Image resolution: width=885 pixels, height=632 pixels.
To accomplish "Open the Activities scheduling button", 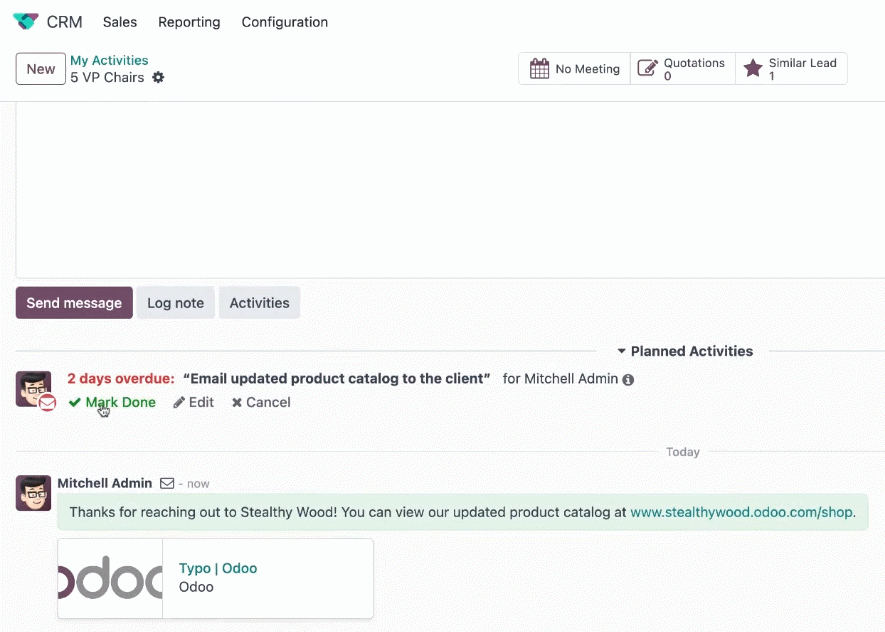I will tap(259, 303).
